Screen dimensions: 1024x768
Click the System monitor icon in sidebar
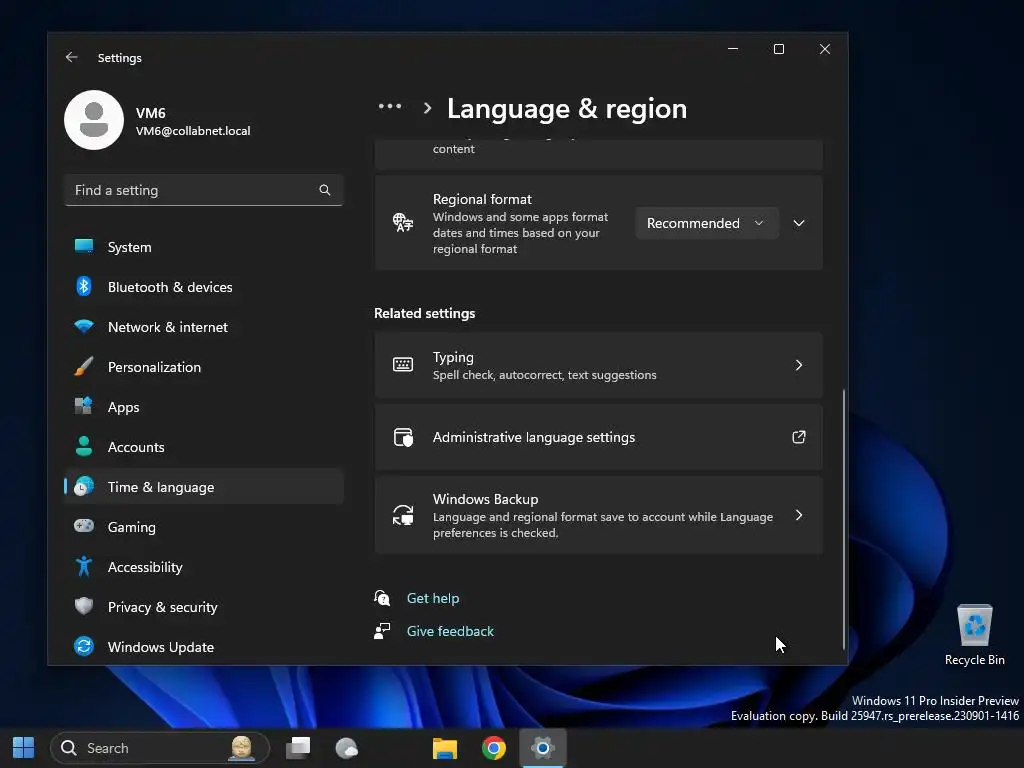pyautogui.click(x=84, y=246)
